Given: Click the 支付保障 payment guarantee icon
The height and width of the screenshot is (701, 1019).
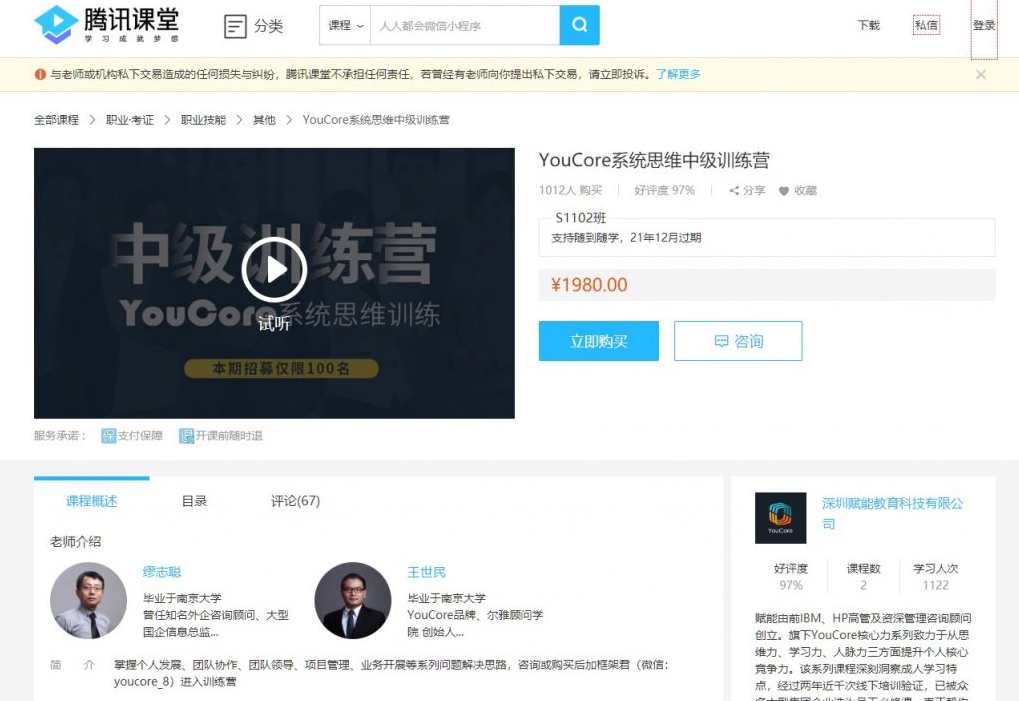Looking at the screenshot, I should point(110,435).
